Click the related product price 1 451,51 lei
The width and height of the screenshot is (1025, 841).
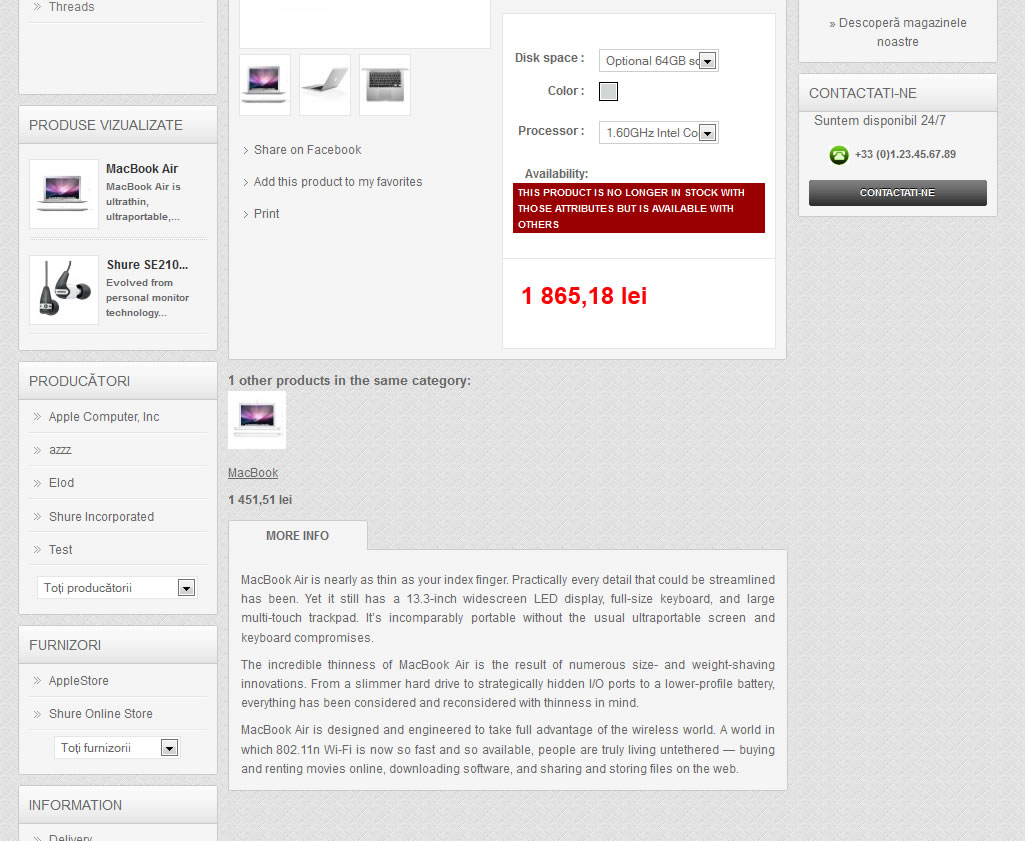[x=260, y=500]
